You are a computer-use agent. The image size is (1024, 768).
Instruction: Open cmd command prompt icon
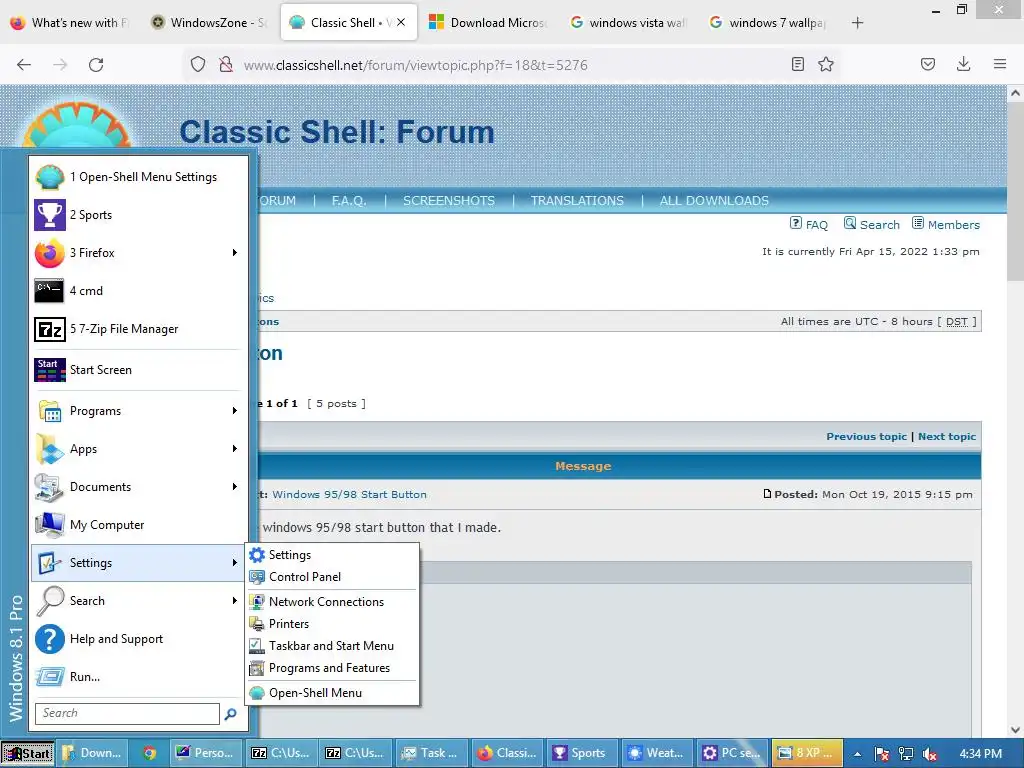coord(50,291)
